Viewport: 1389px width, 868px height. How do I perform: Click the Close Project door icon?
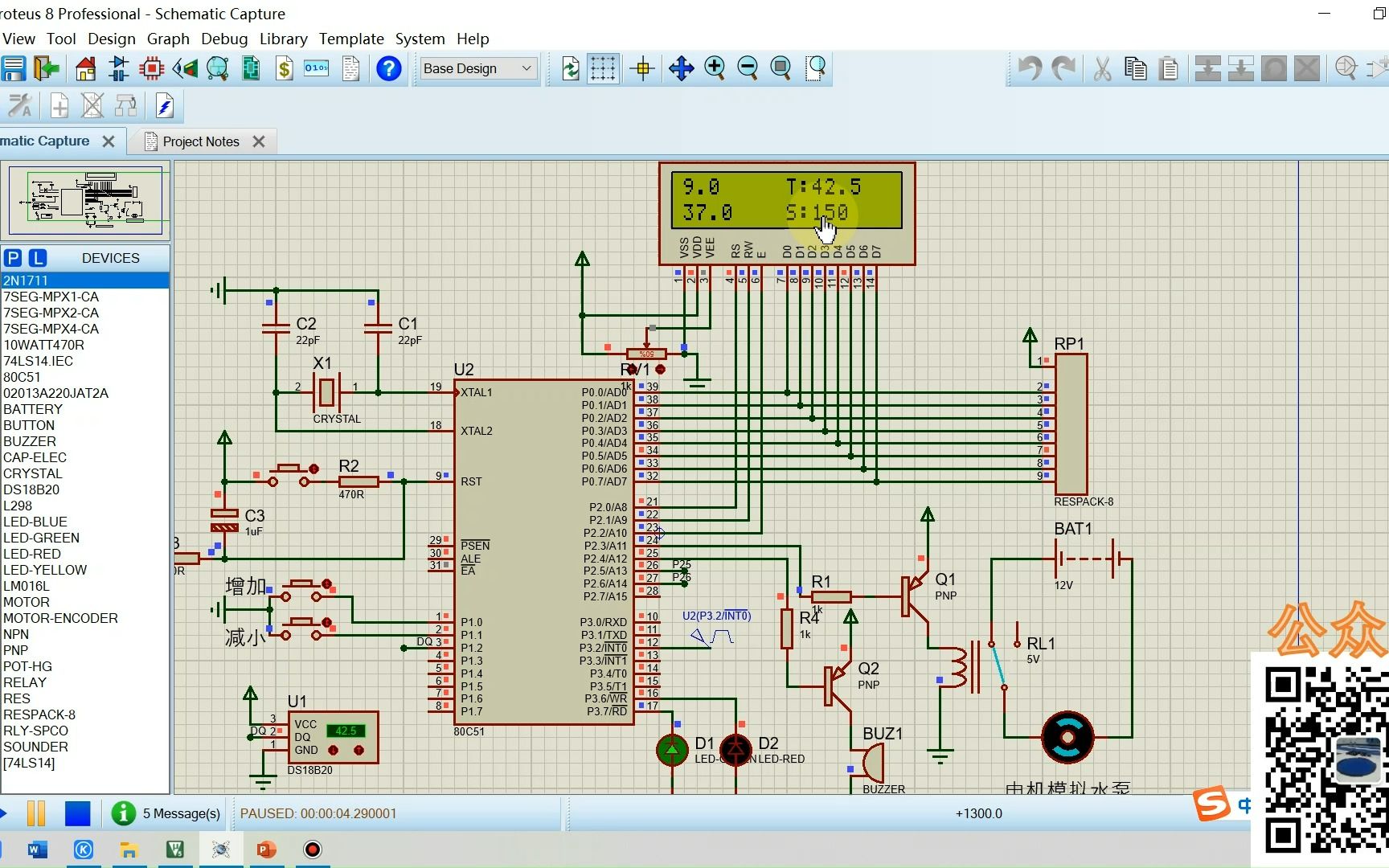pos(47,68)
